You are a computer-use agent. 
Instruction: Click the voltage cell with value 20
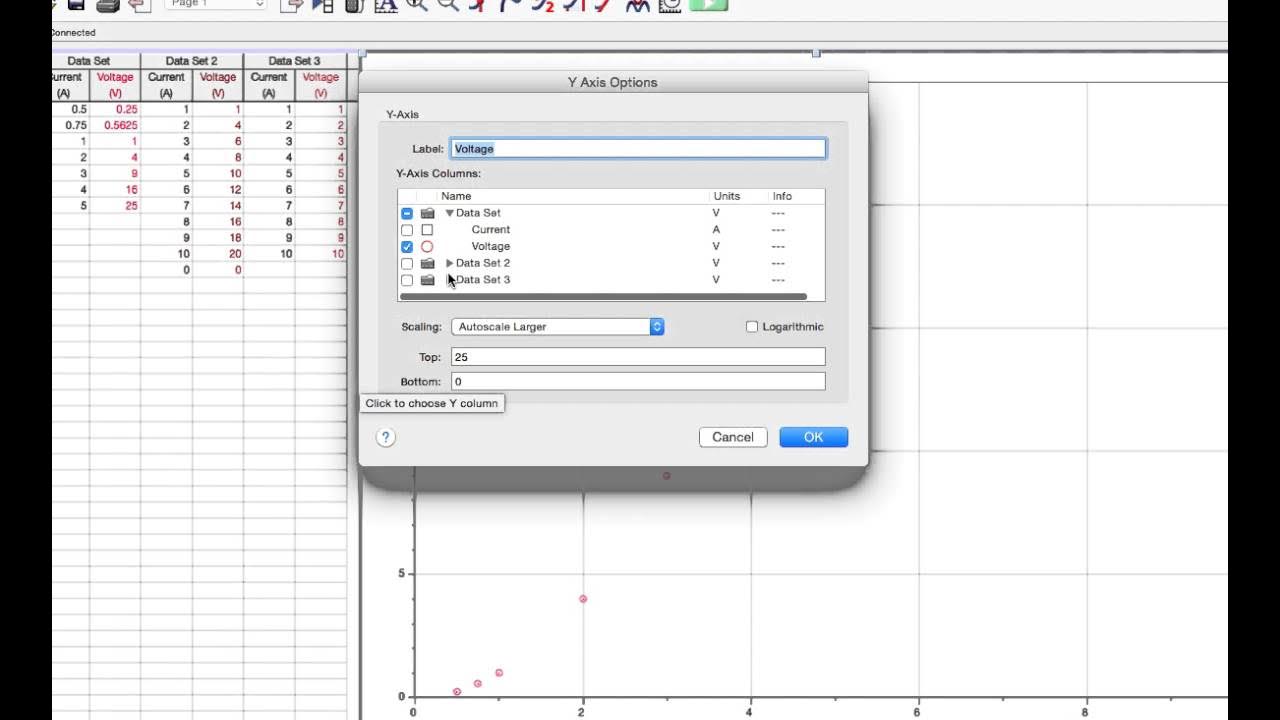click(x=218, y=254)
